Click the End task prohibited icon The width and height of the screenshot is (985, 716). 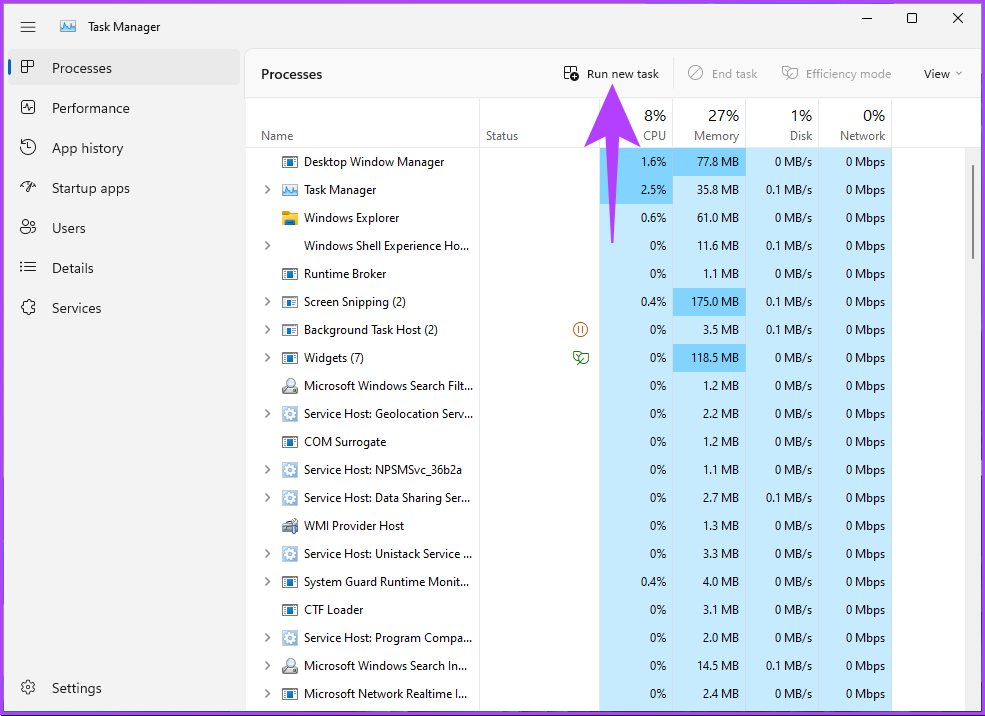click(695, 73)
